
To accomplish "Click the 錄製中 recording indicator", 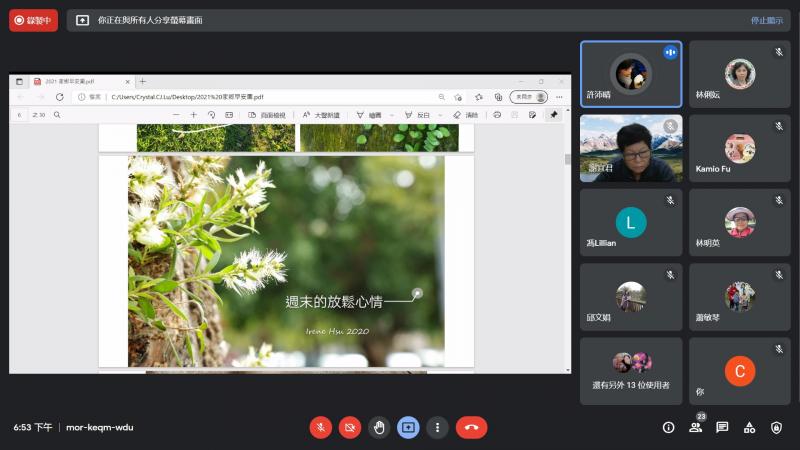I will coord(34,20).
